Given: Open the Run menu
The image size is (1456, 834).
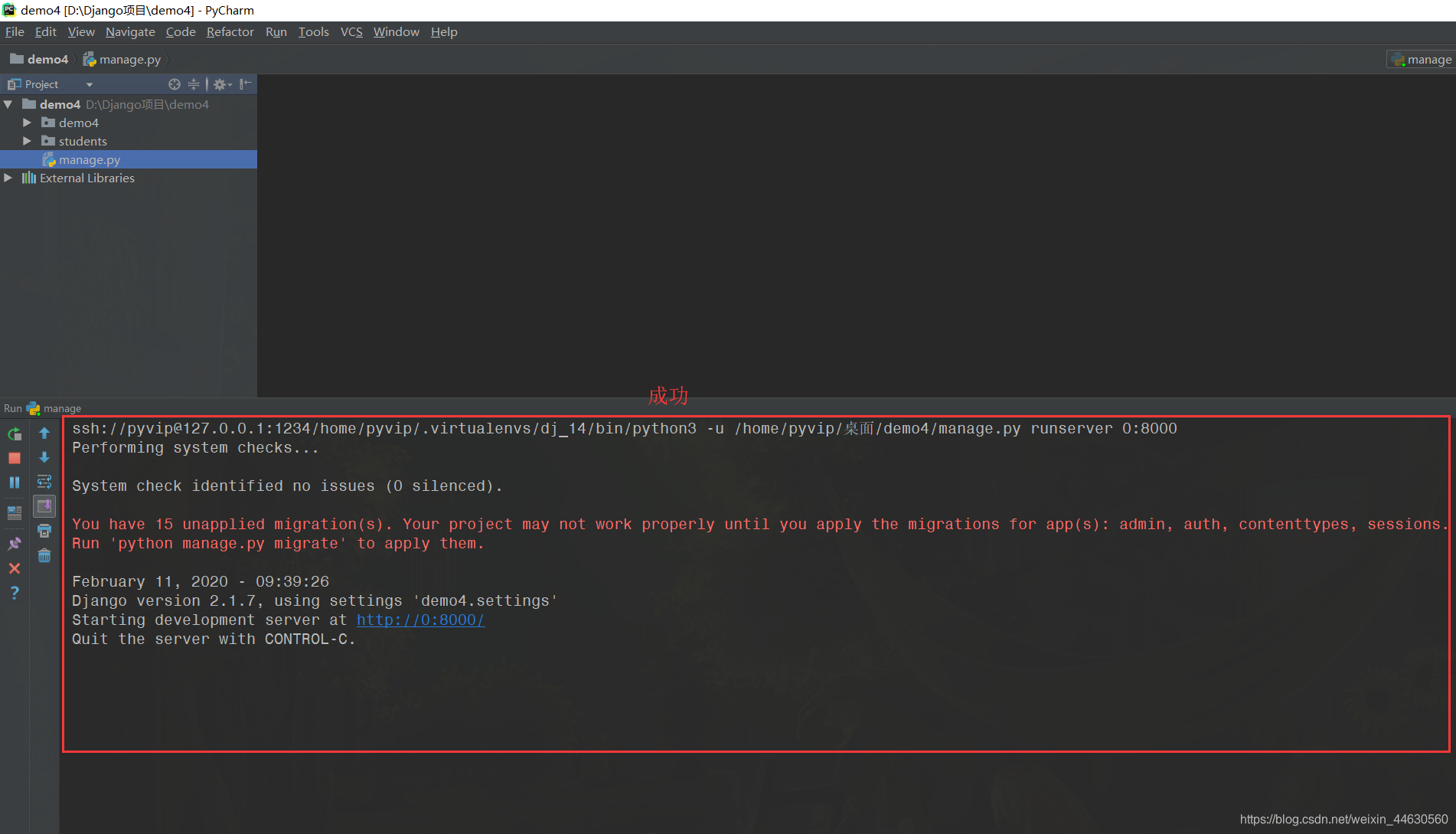Looking at the screenshot, I should [x=276, y=31].
